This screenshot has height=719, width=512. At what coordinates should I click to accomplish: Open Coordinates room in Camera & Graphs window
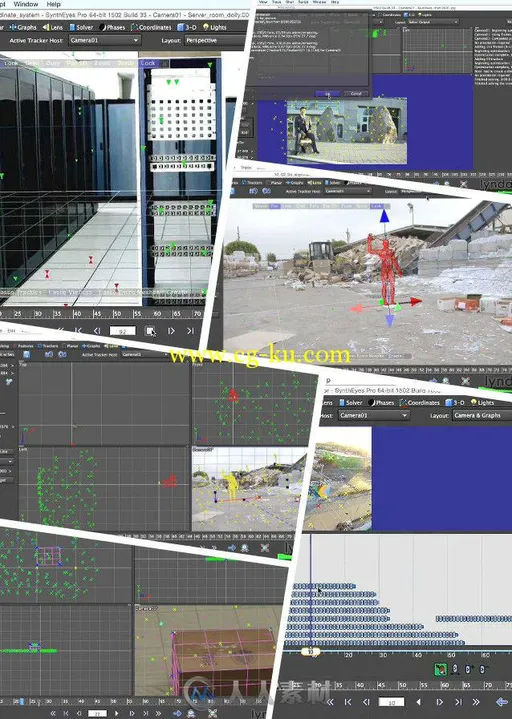419,403
